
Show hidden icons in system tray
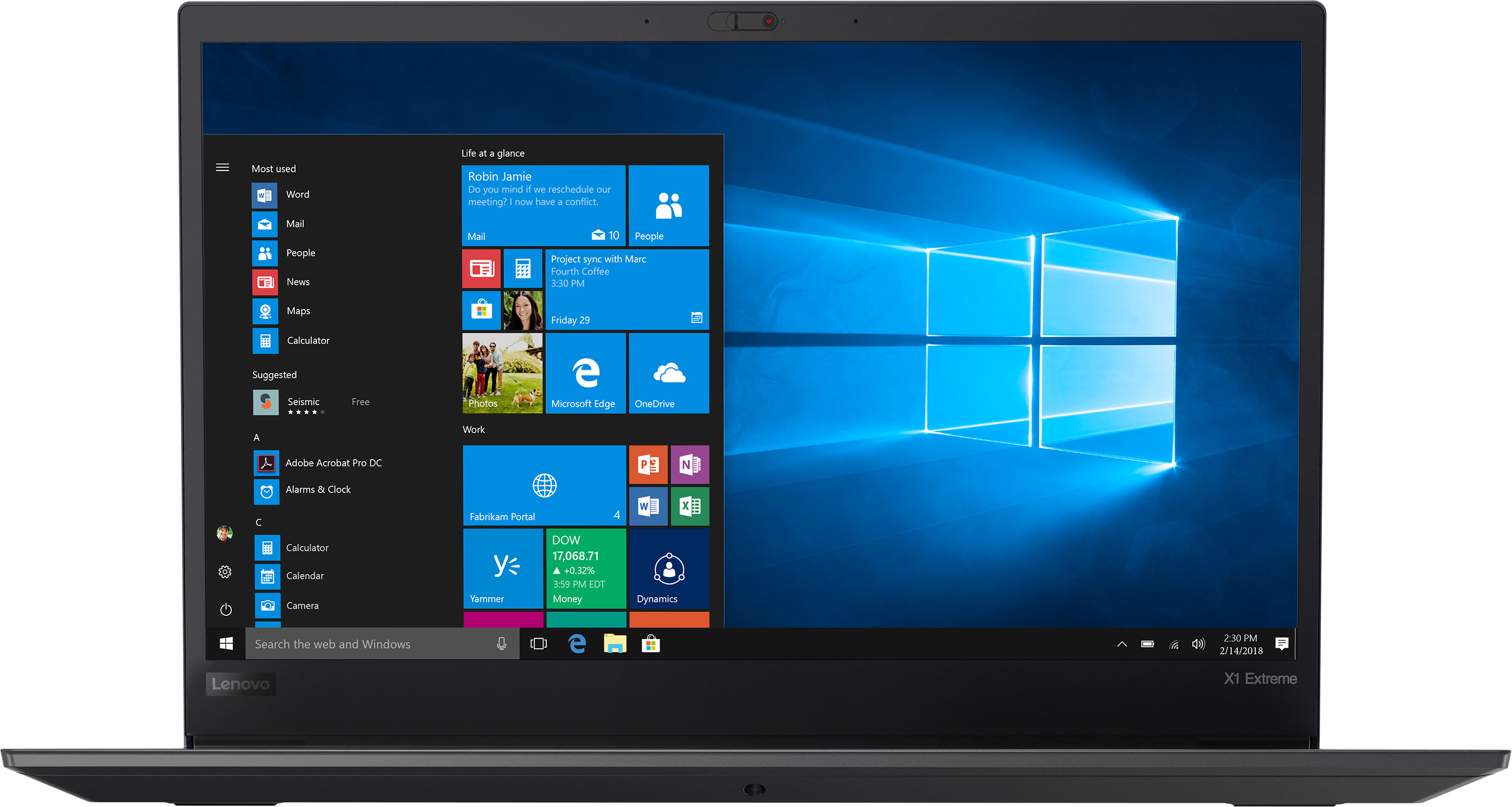(1122, 644)
